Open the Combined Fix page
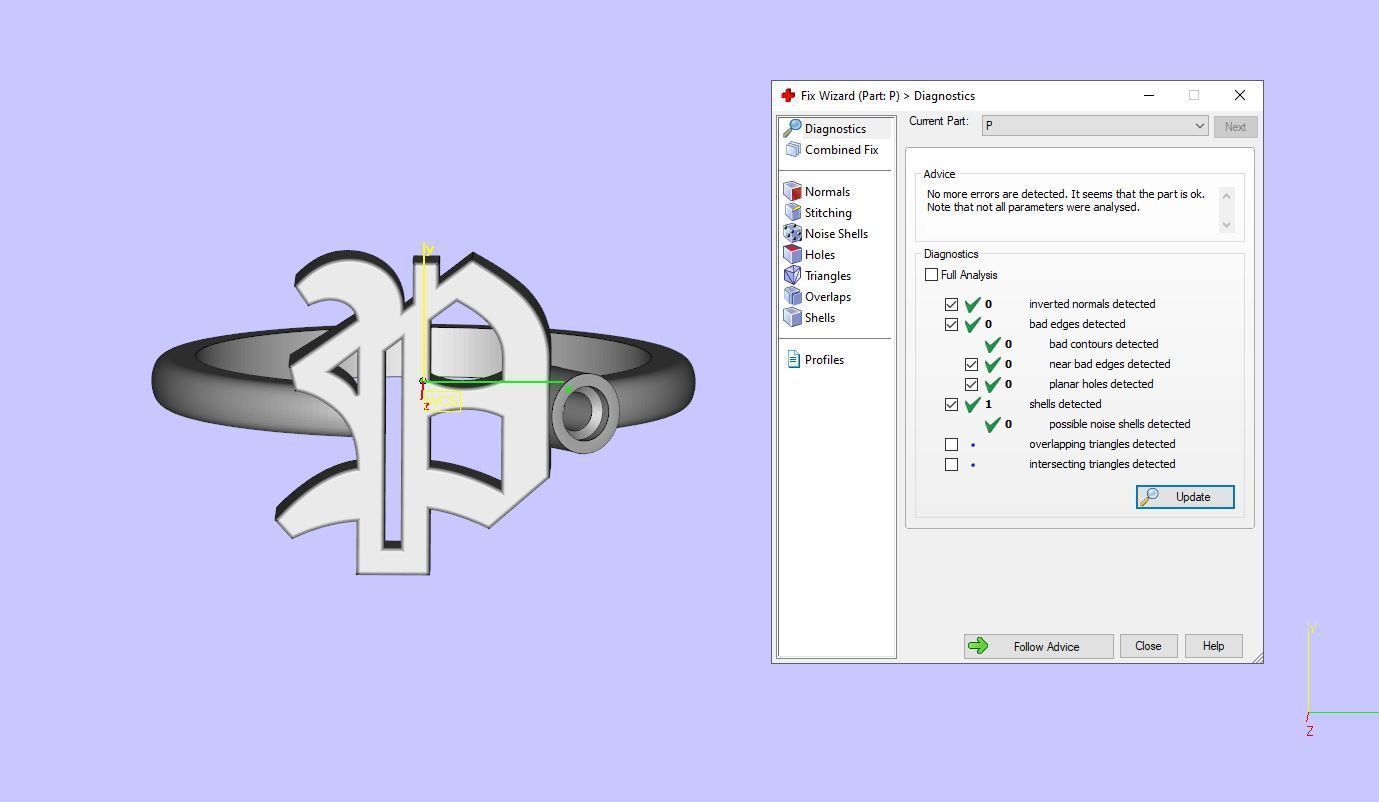 click(832, 149)
